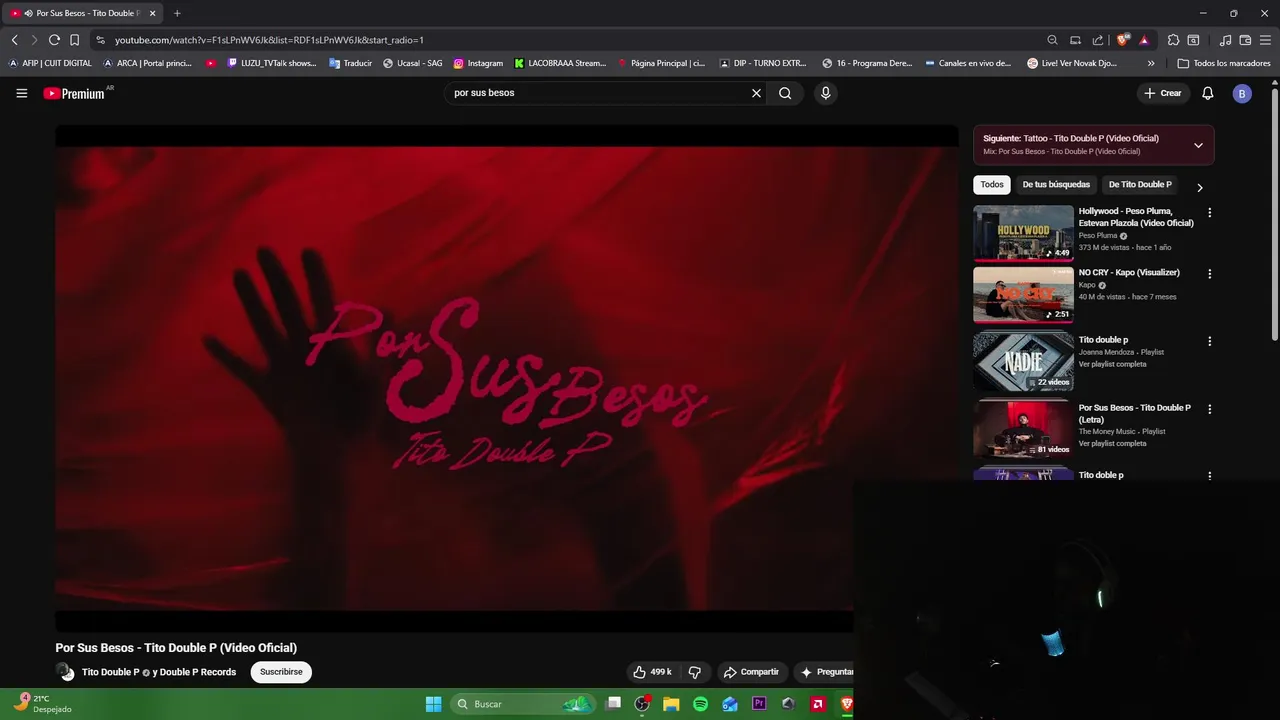Image resolution: width=1280 pixels, height=720 pixels.
Task: View full playlist by Joanna Mendoza
Action: tap(1112, 364)
